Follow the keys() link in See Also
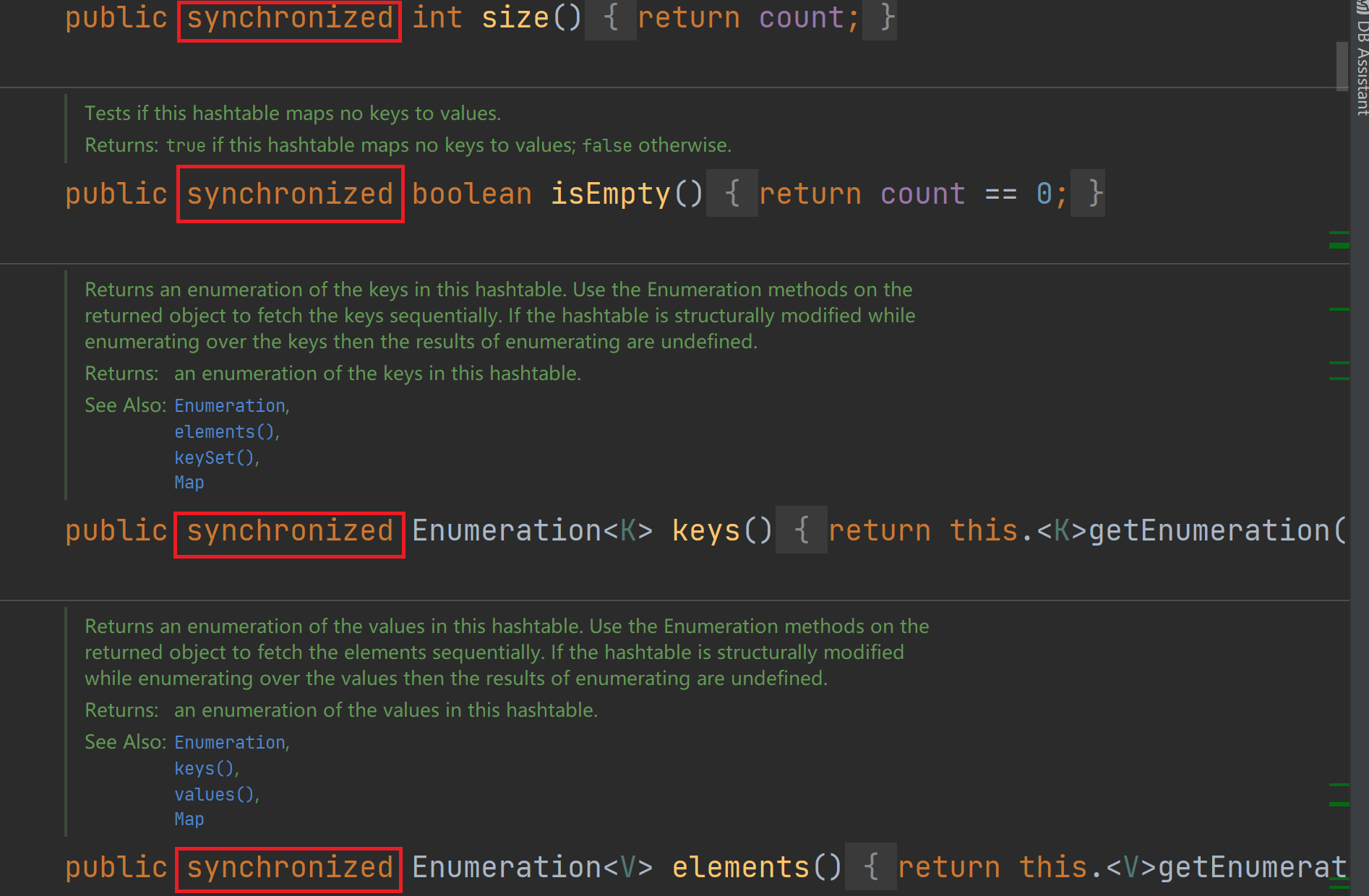Screen dimensions: 1369x896 click(205, 769)
